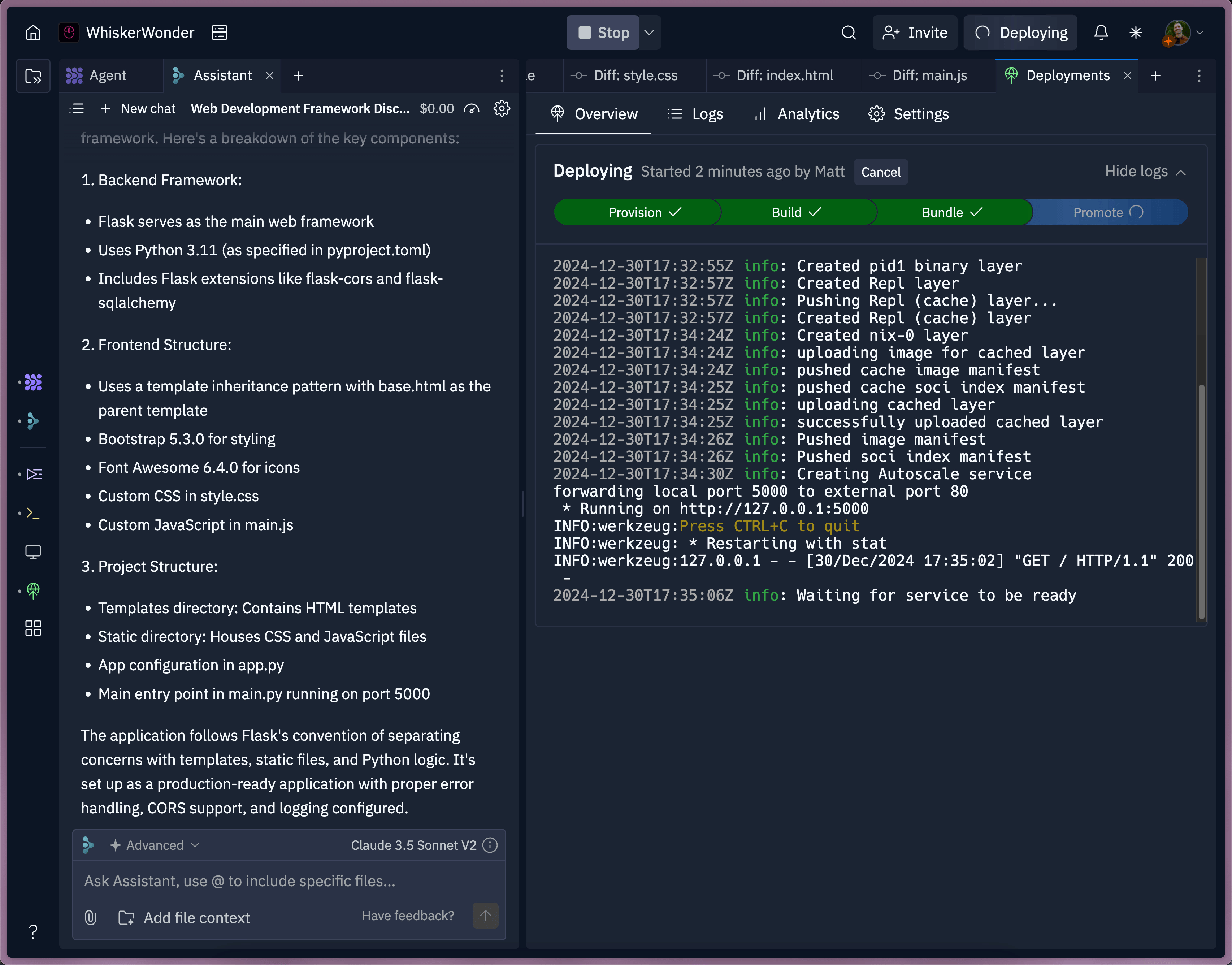Close the Deployments tab
The image size is (1232, 965).
click(1128, 76)
